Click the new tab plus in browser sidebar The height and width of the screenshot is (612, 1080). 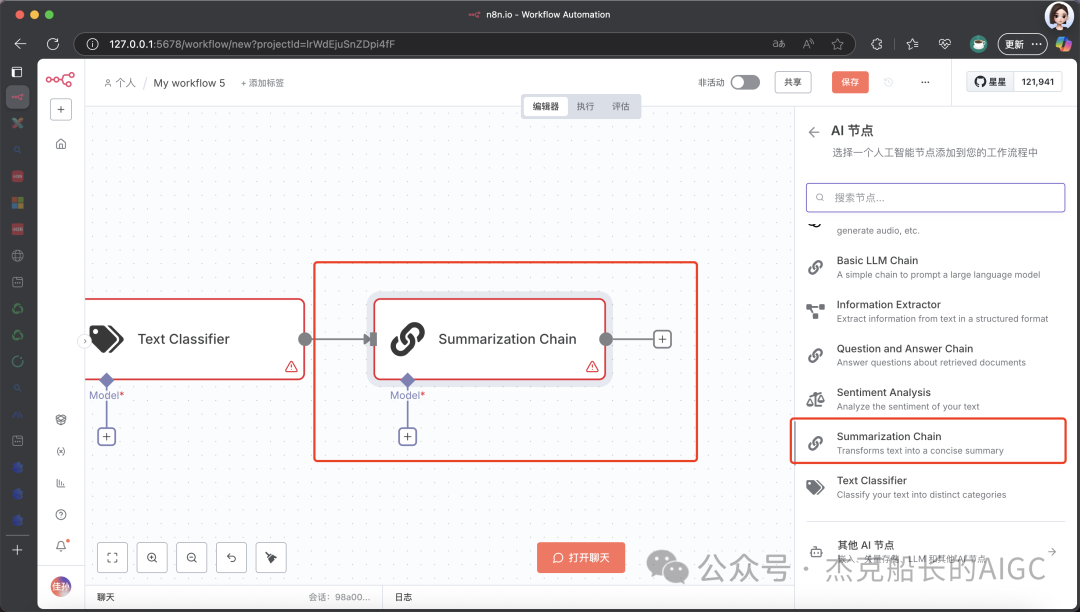(x=17, y=549)
